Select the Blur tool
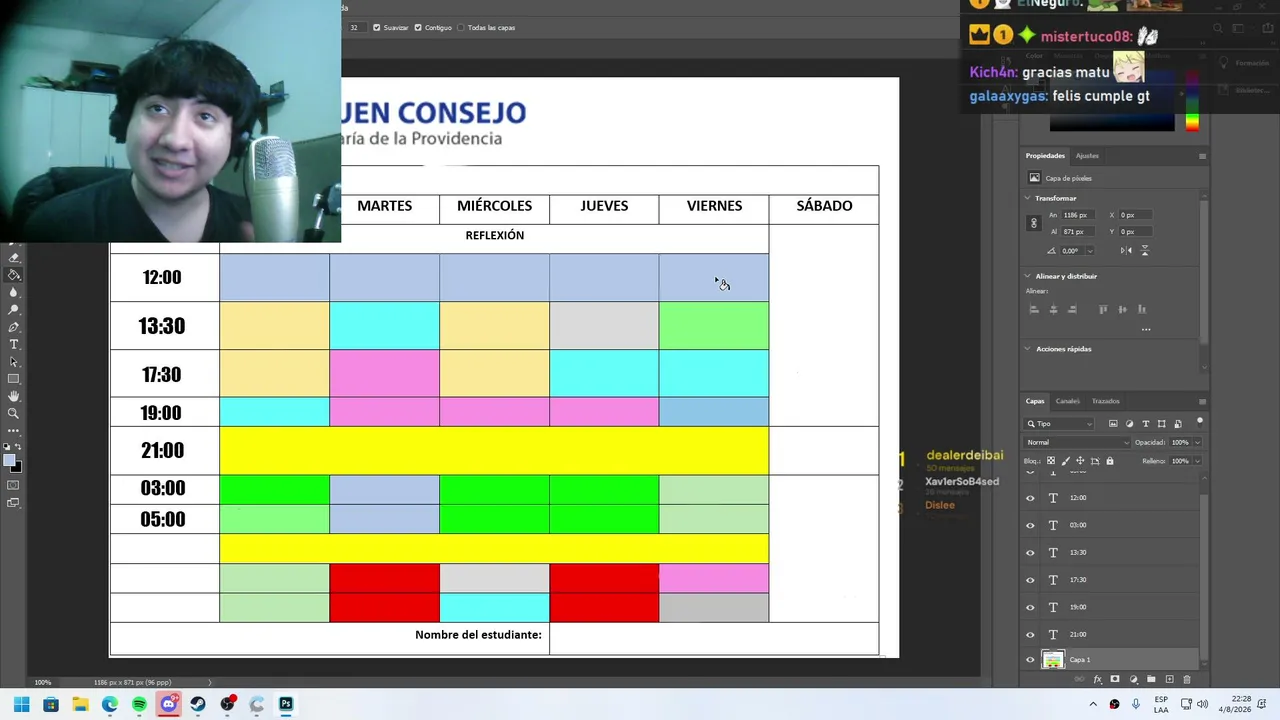 pos(14,292)
